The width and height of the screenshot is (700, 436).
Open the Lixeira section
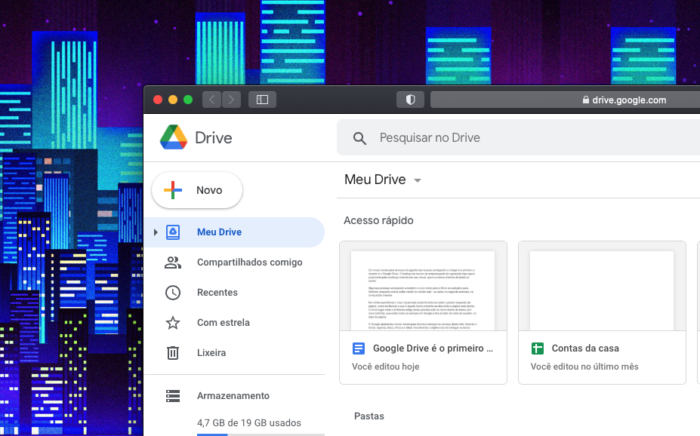(x=234, y=353)
